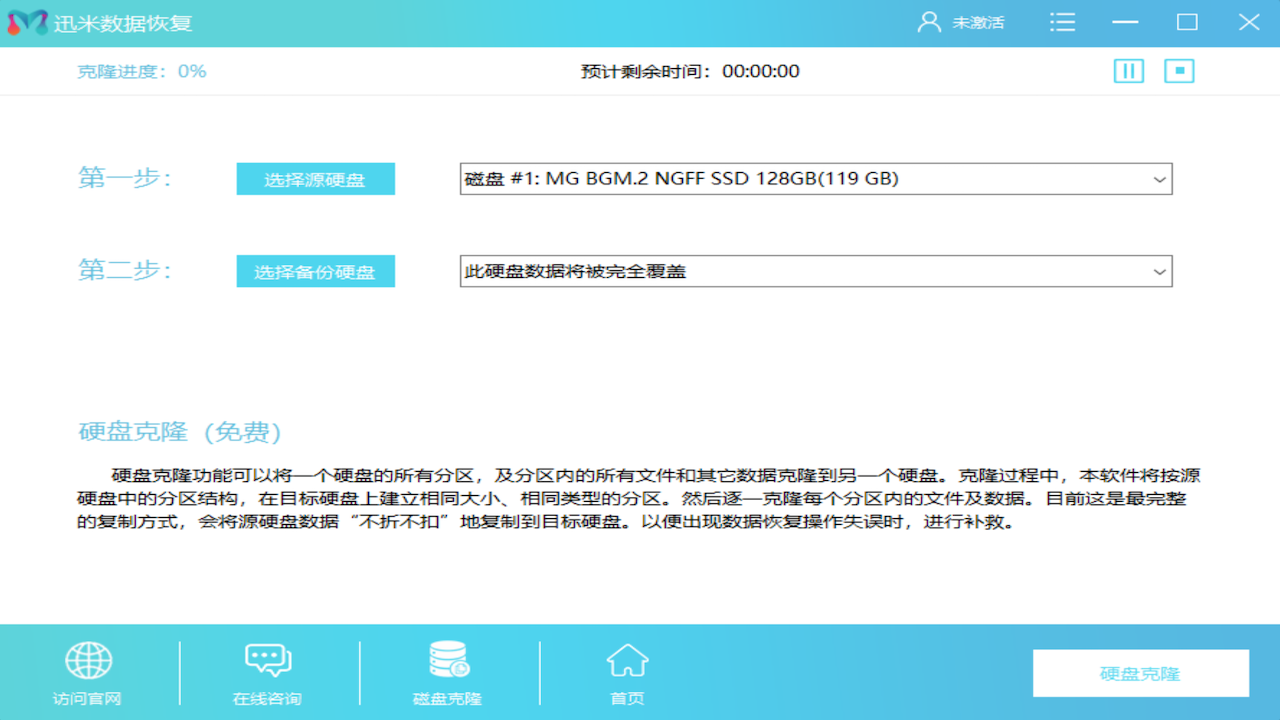Image resolution: width=1280 pixels, height=720 pixels.
Task: Click the 选择源硬盘 button
Action: click(315, 178)
